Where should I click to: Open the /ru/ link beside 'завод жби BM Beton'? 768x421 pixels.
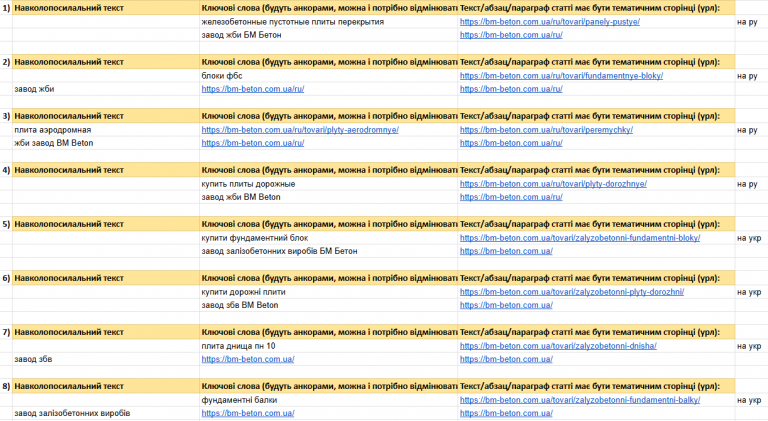(511, 197)
